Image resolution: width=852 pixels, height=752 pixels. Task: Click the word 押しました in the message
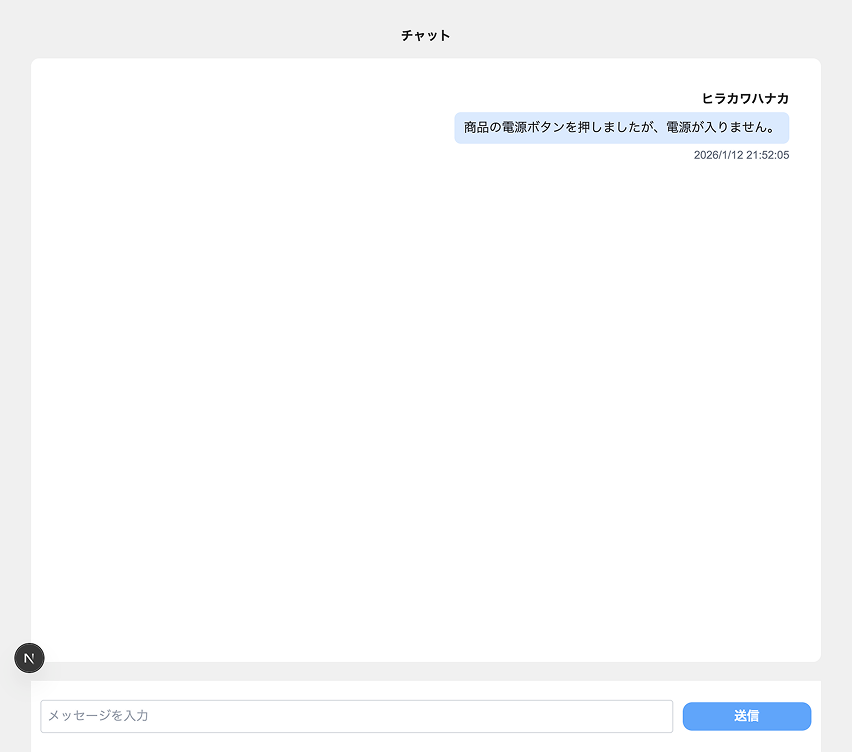tap(608, 128)
